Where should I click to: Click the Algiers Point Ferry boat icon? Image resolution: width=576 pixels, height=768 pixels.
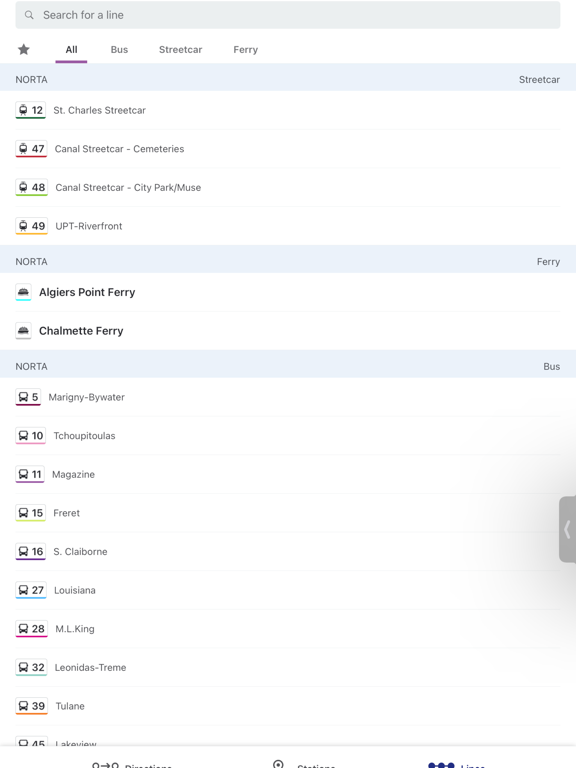(x=23, y=292)
